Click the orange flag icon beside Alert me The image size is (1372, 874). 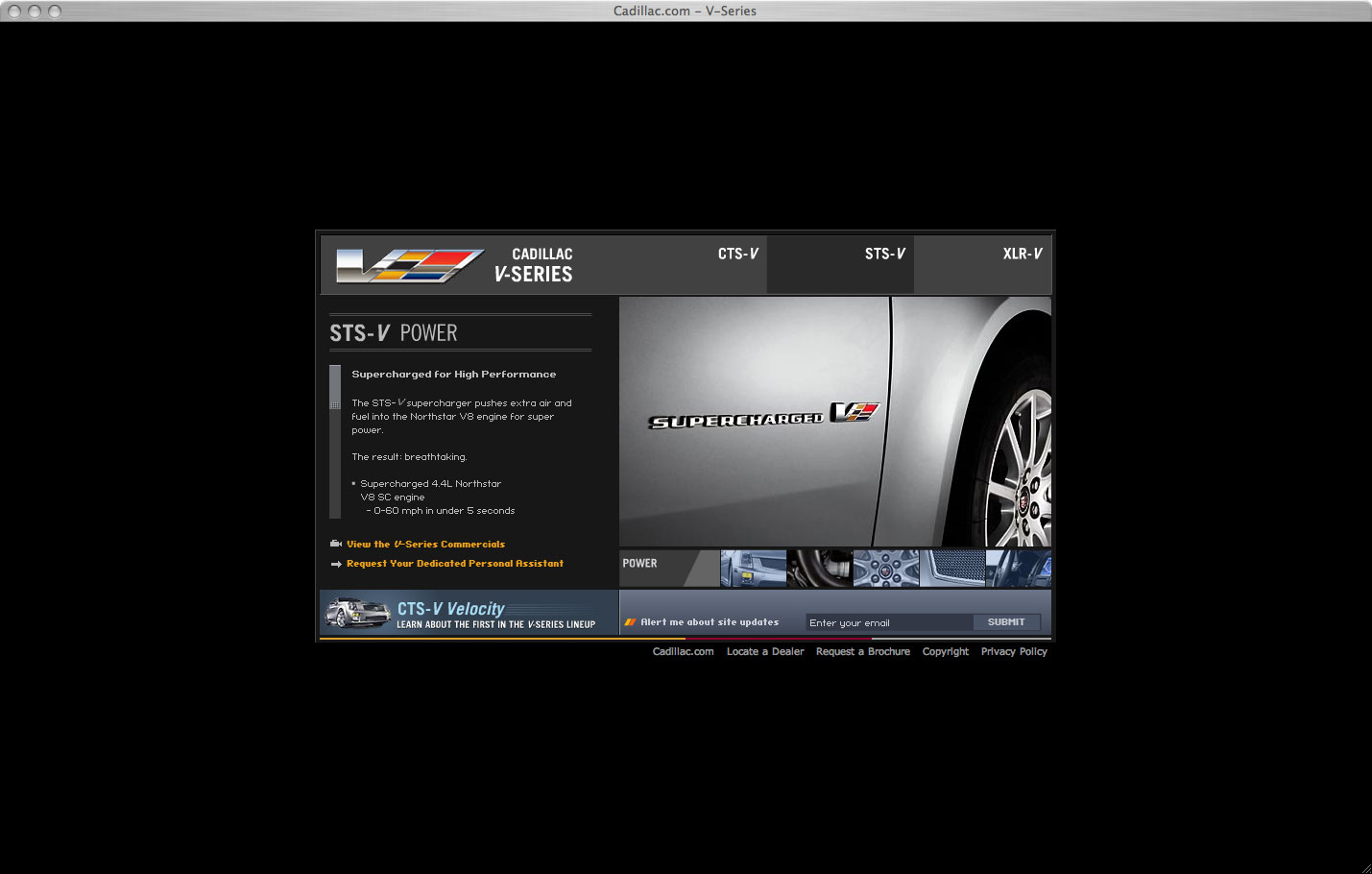coord(631,622)
